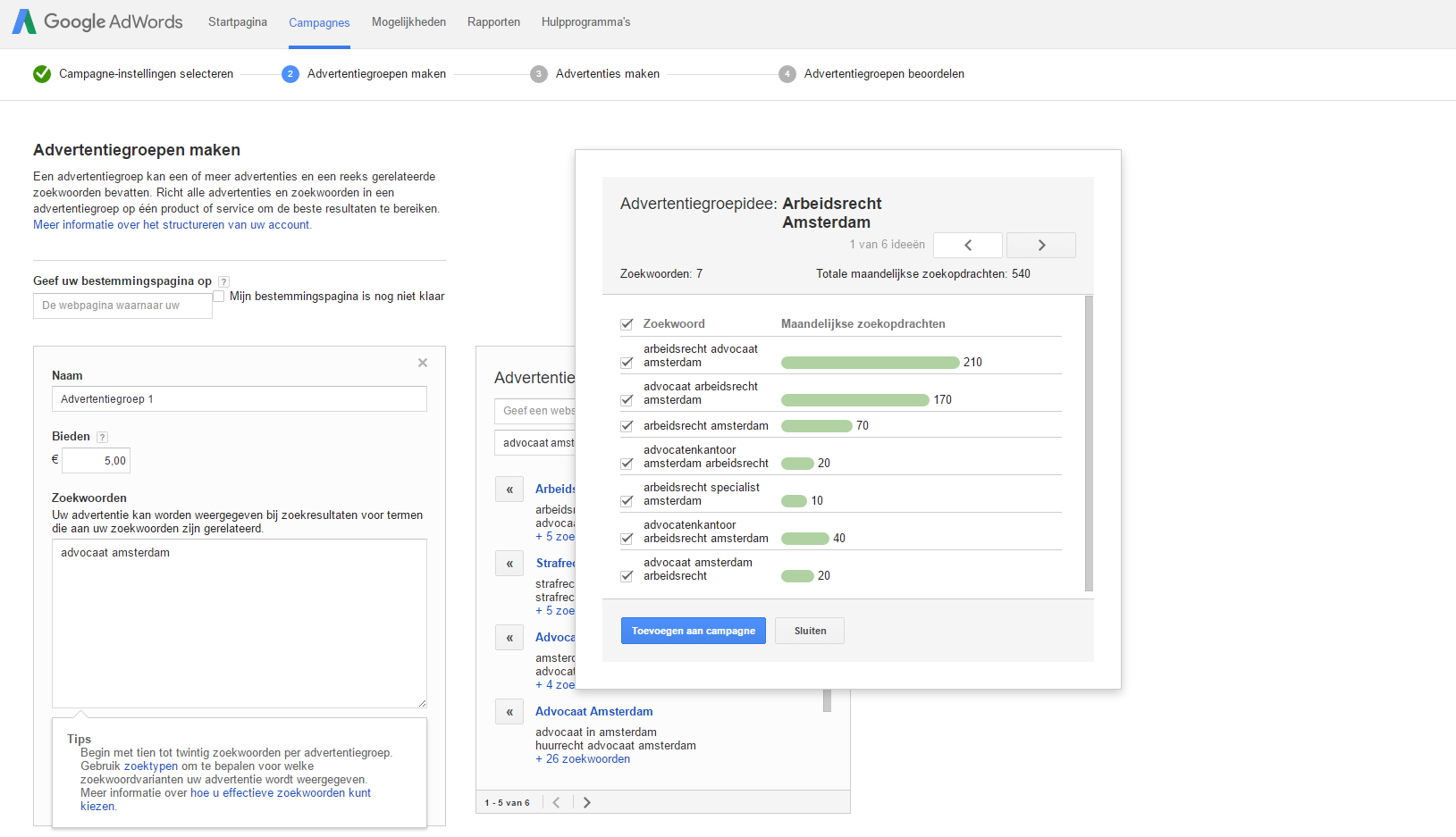Open the Hulpprogramma's tab

click(585, 22)
